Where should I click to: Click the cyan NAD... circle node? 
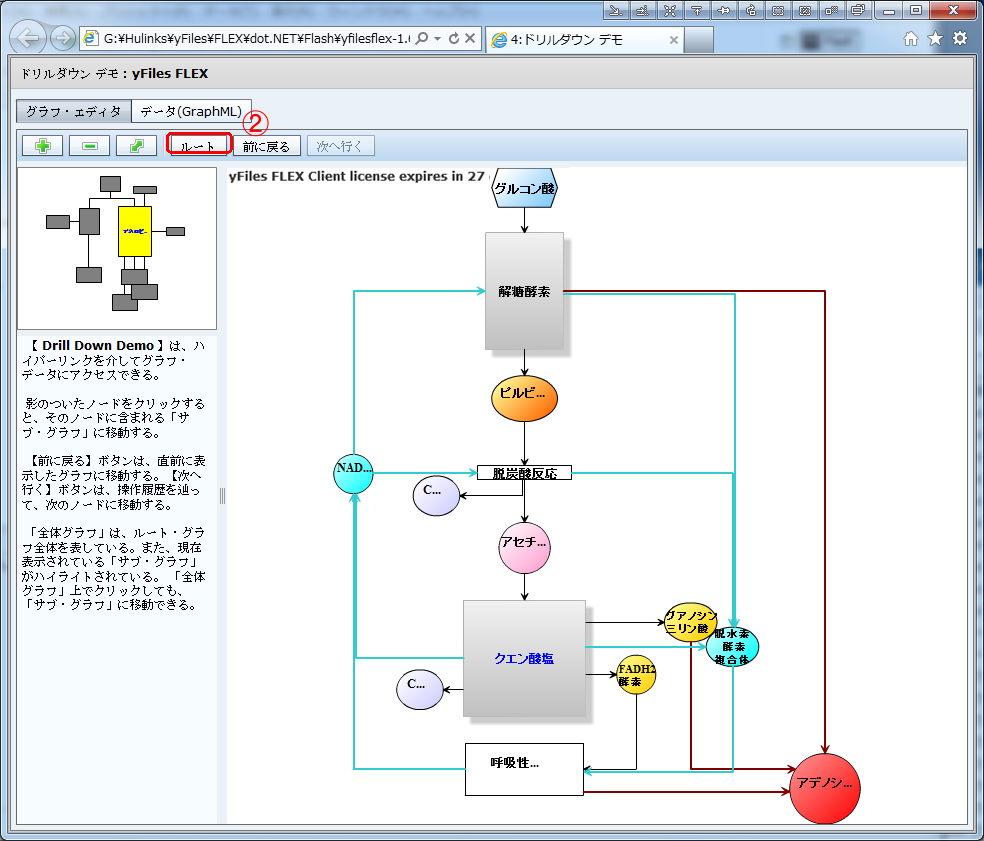tap(353, 473)
